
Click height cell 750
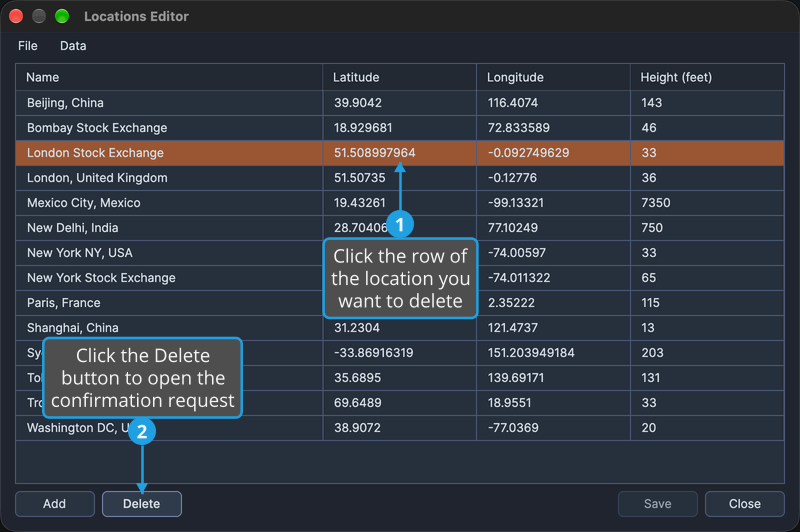click(x=707, y=228)
